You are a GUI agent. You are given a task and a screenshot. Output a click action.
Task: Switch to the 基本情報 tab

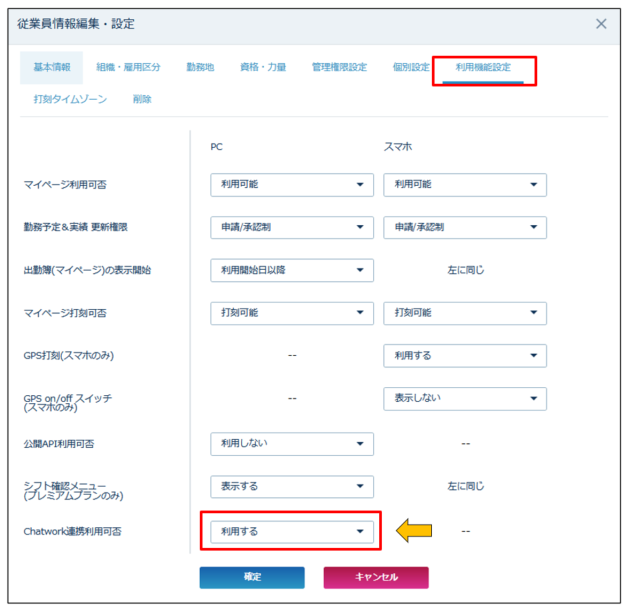pos(52,67)
